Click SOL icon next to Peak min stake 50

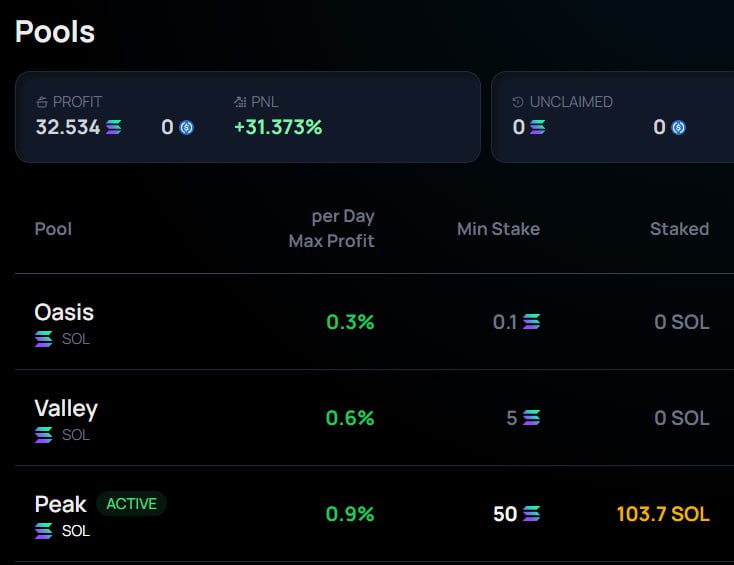[x=531, y=514]
